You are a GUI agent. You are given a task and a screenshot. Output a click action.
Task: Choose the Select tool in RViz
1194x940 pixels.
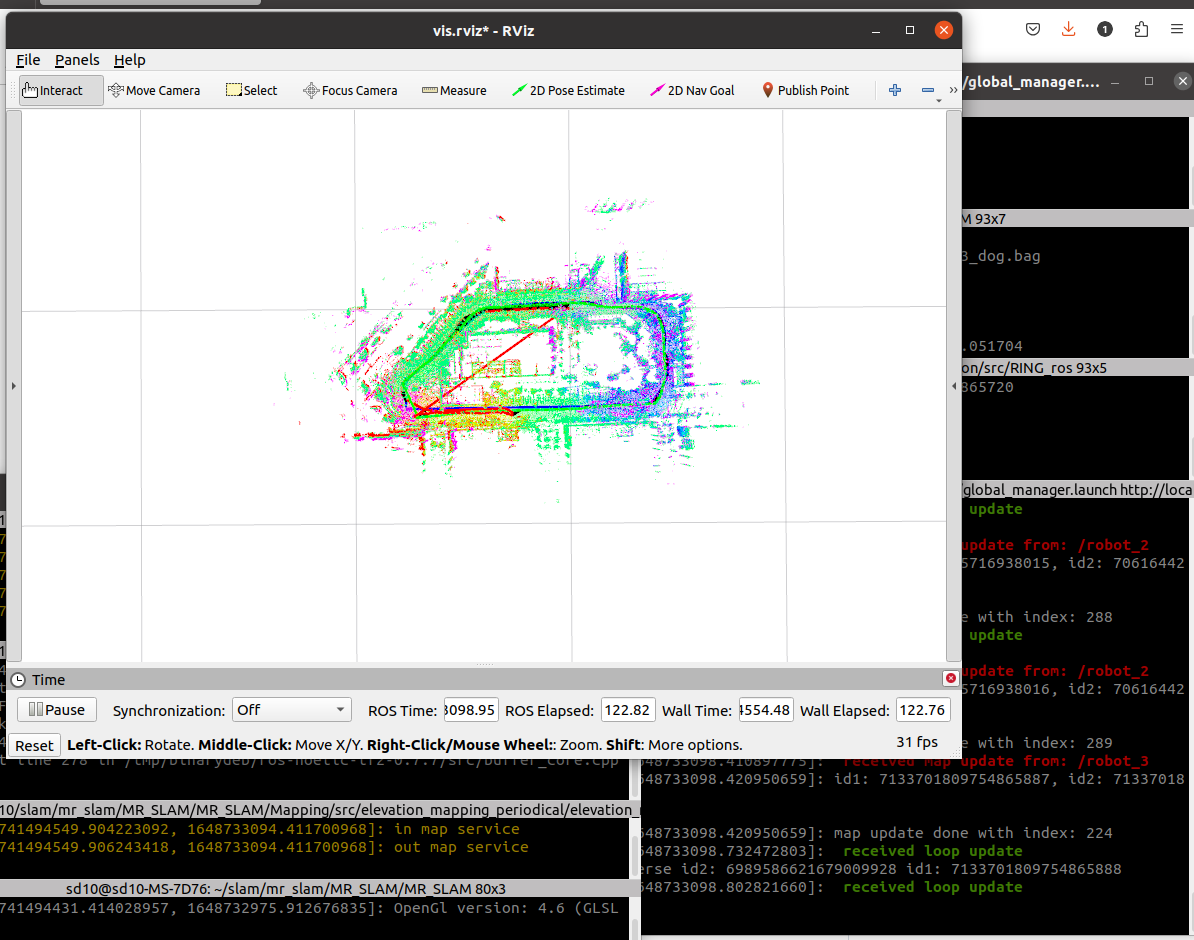[x=251, y=90]
